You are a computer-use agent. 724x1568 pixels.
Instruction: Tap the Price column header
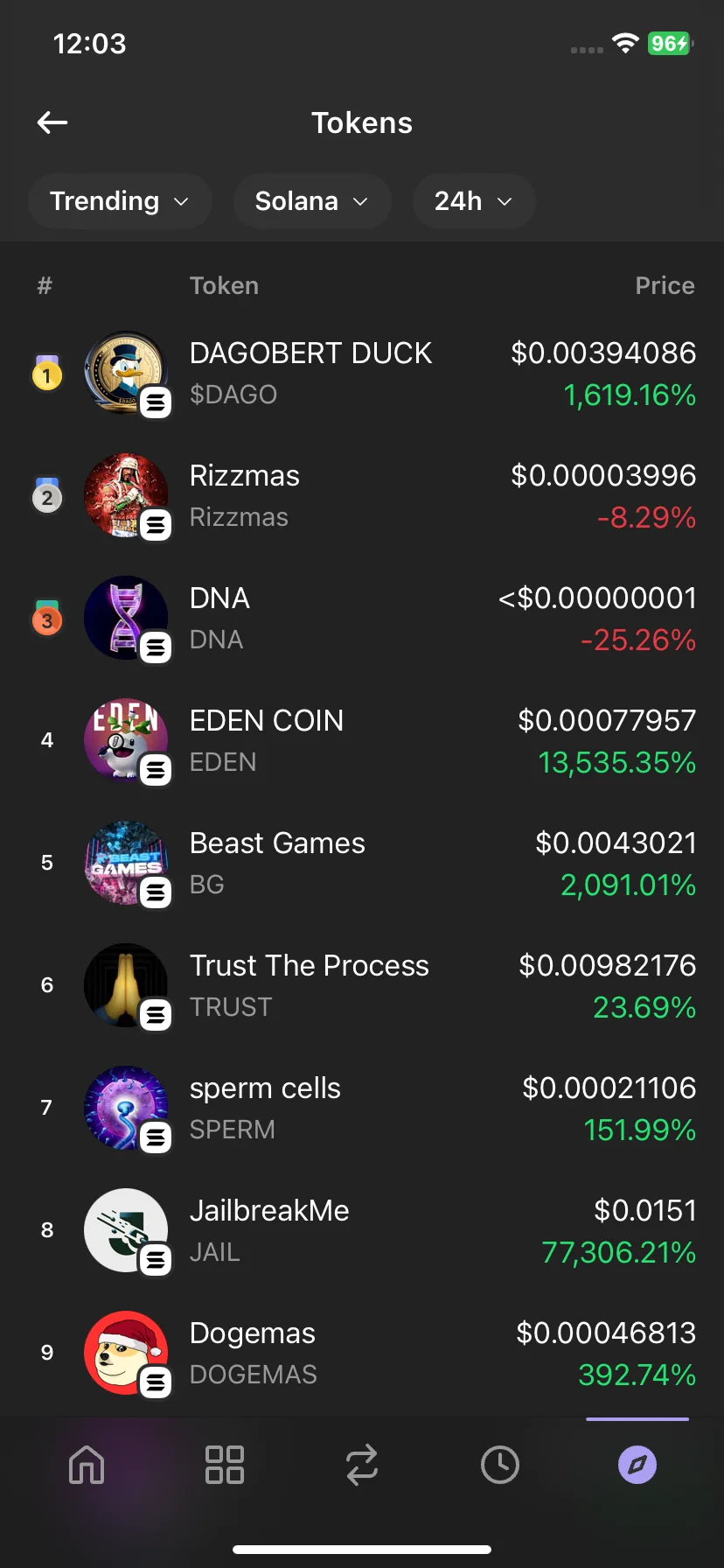(x=665, y=285)
